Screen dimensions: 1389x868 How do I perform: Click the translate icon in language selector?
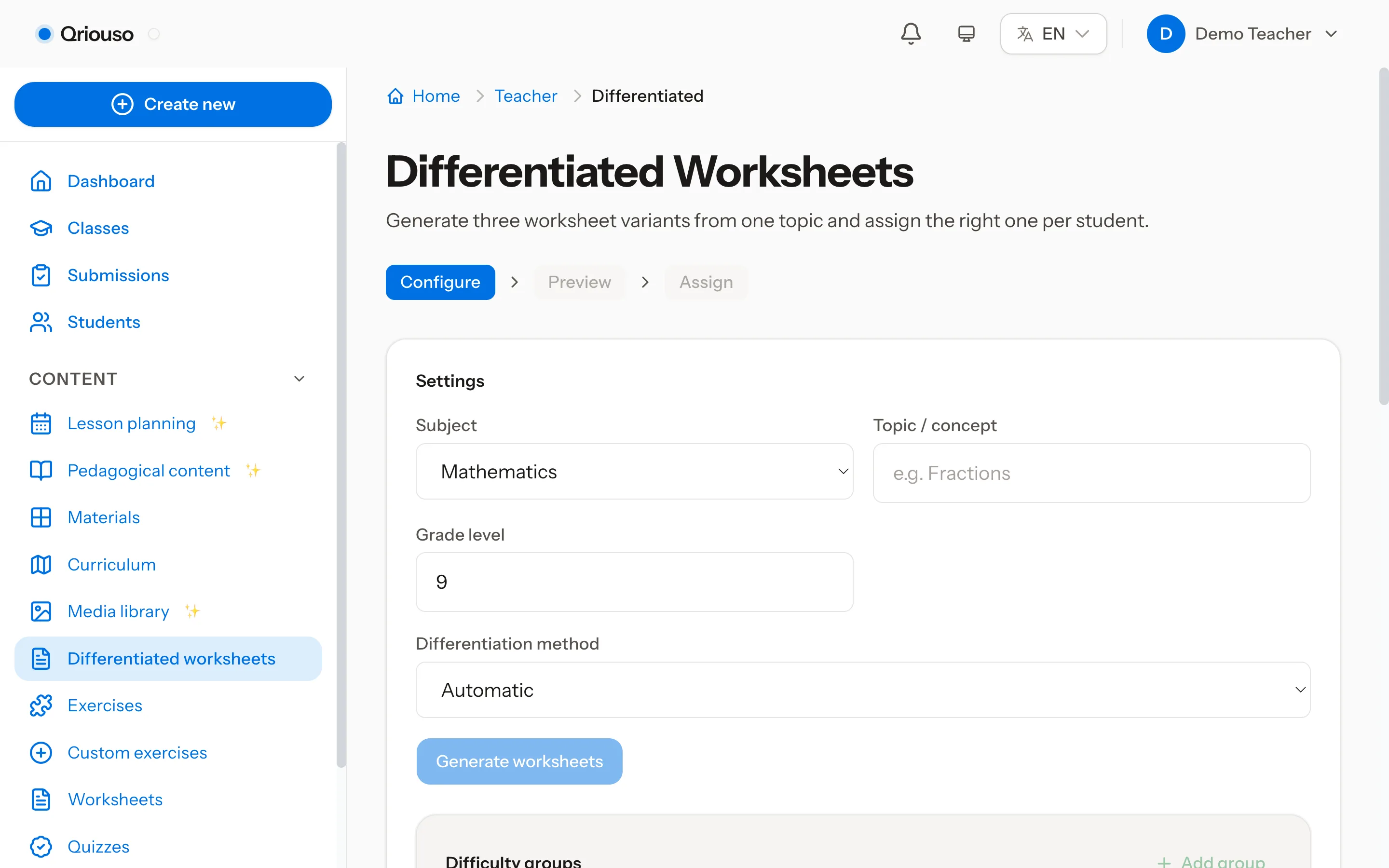point(1025,34)
